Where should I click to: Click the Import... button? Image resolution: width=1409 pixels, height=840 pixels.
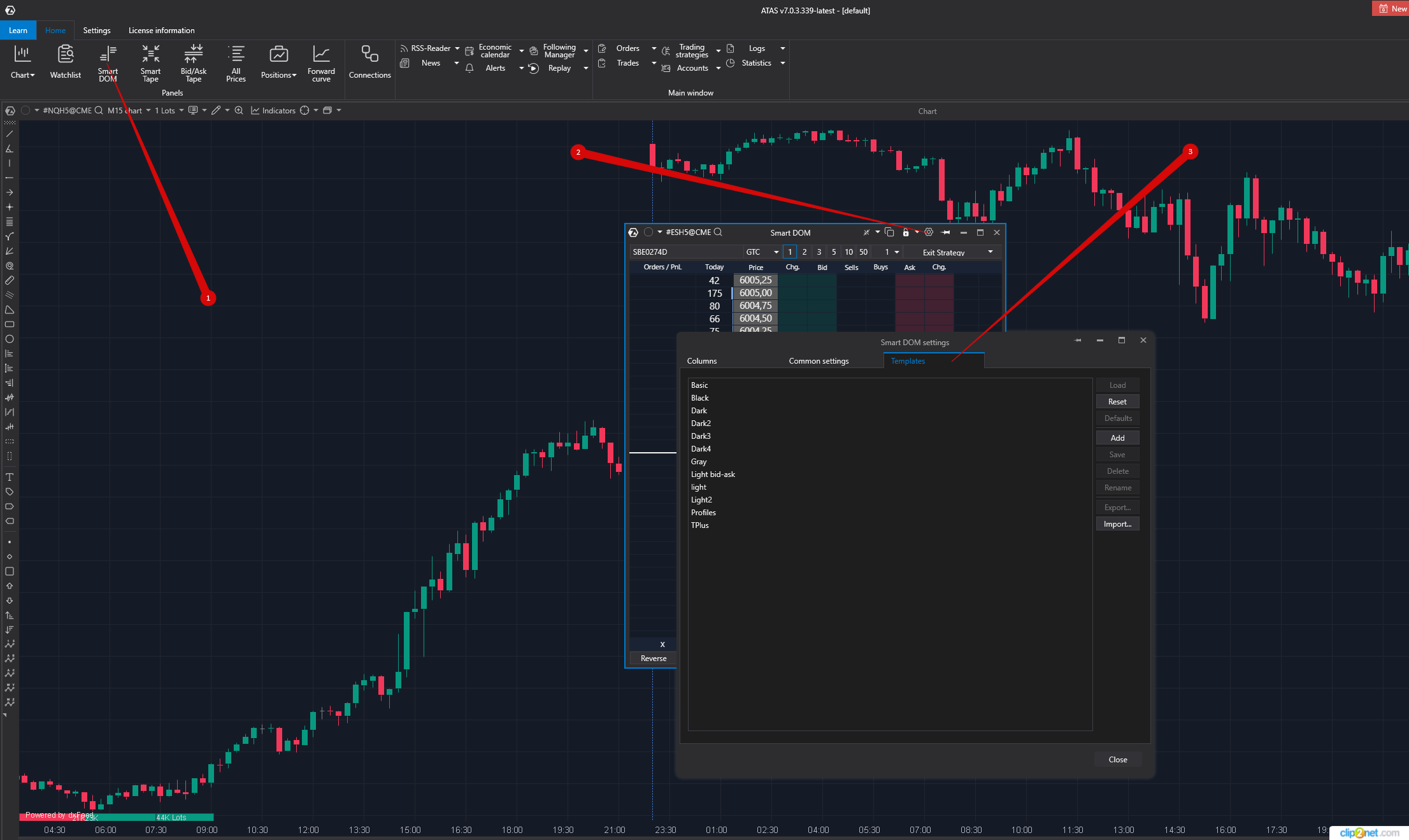click(x=1117, y=524)
